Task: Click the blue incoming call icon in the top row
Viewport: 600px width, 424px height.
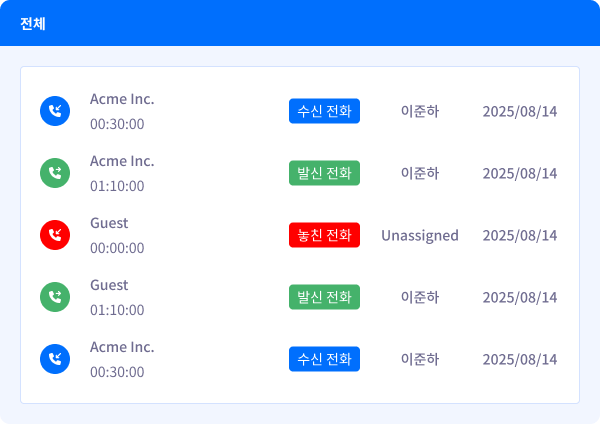Action: click(54, 111)
